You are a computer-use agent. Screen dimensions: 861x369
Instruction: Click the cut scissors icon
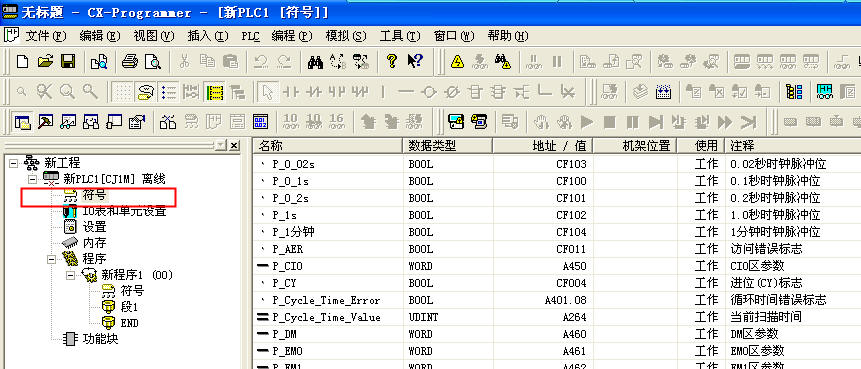coord(183,61)
